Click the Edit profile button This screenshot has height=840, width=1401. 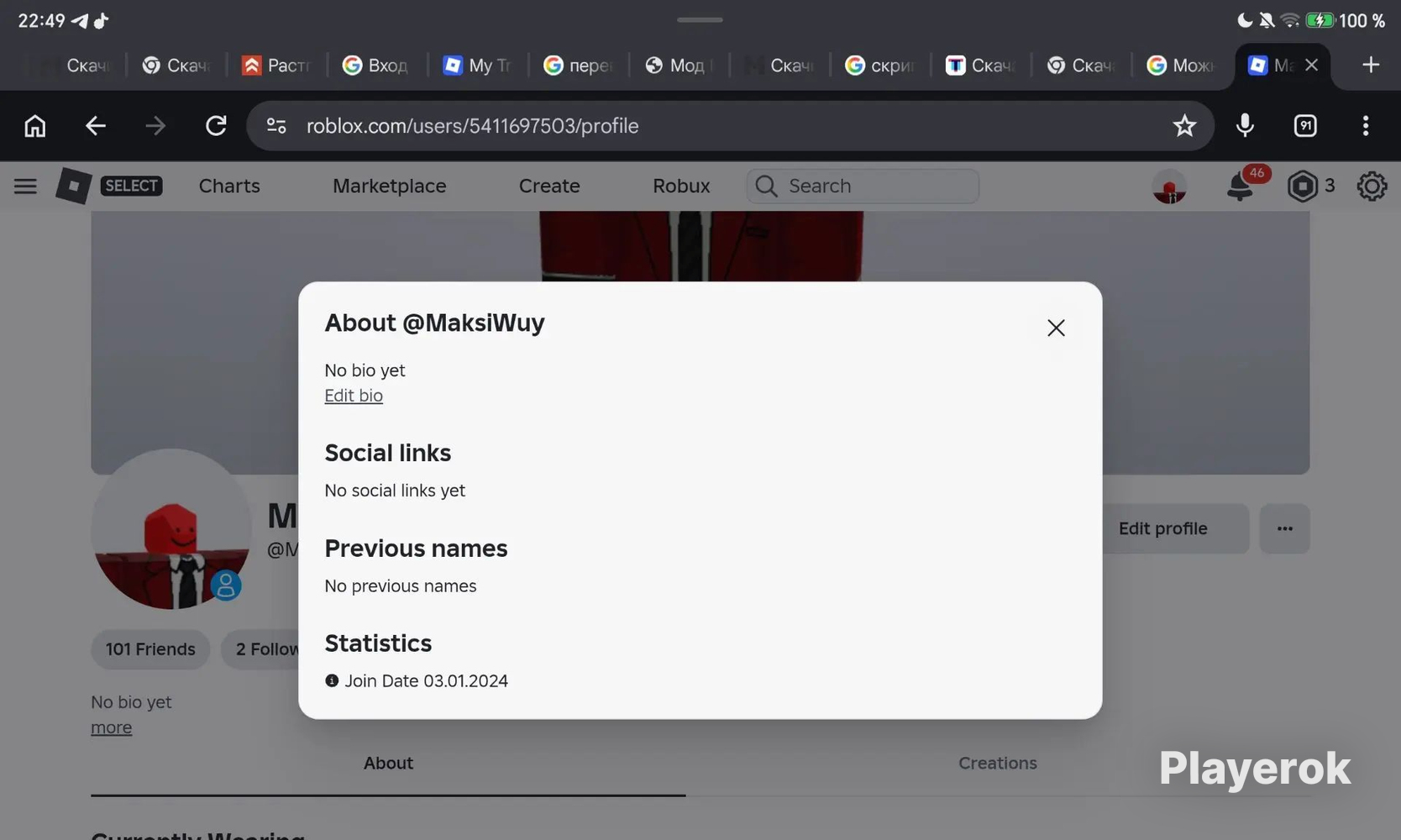coord(1162,528)
